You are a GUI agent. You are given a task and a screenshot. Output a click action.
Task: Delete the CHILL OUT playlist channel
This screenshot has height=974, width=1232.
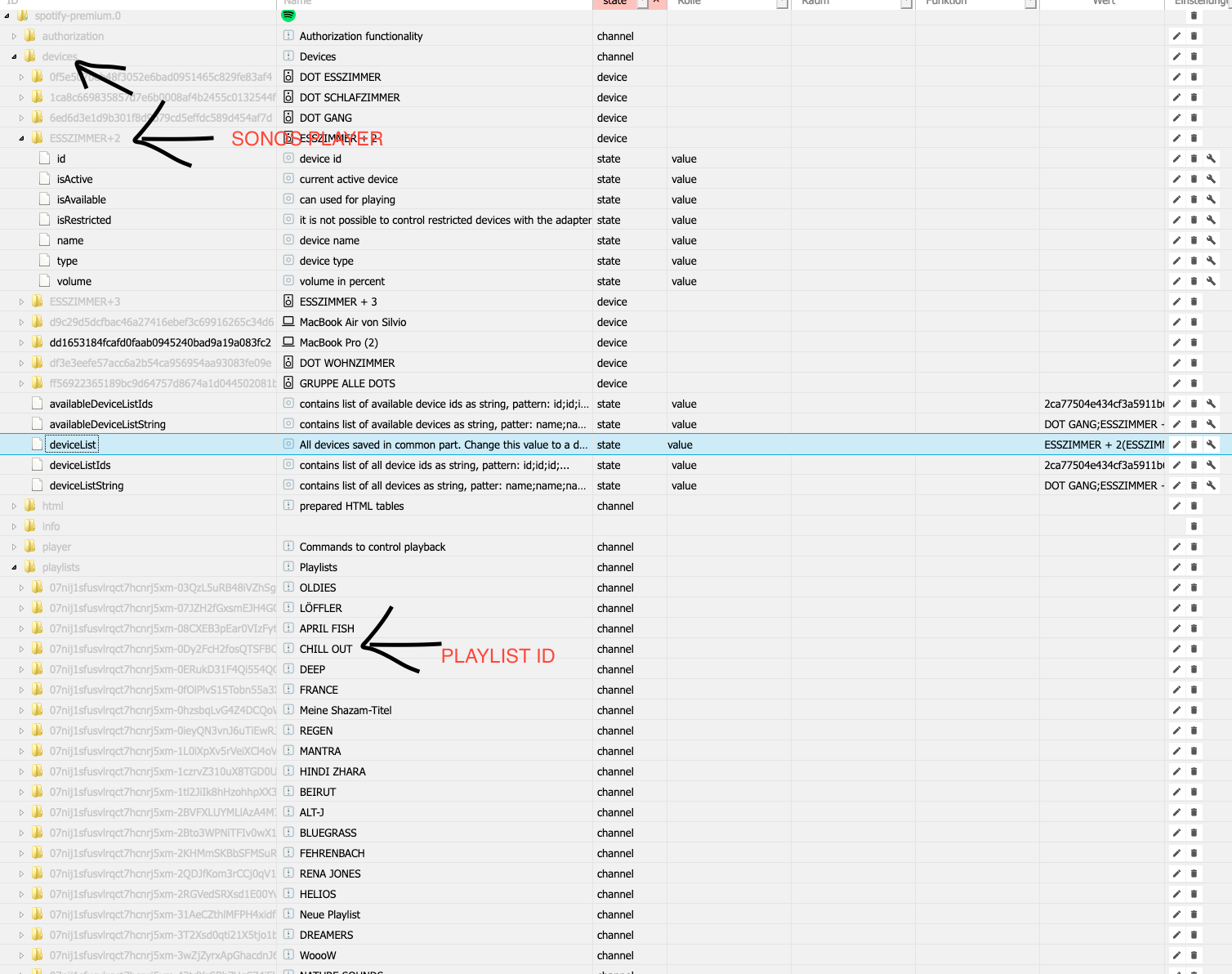coord(1194,649)
